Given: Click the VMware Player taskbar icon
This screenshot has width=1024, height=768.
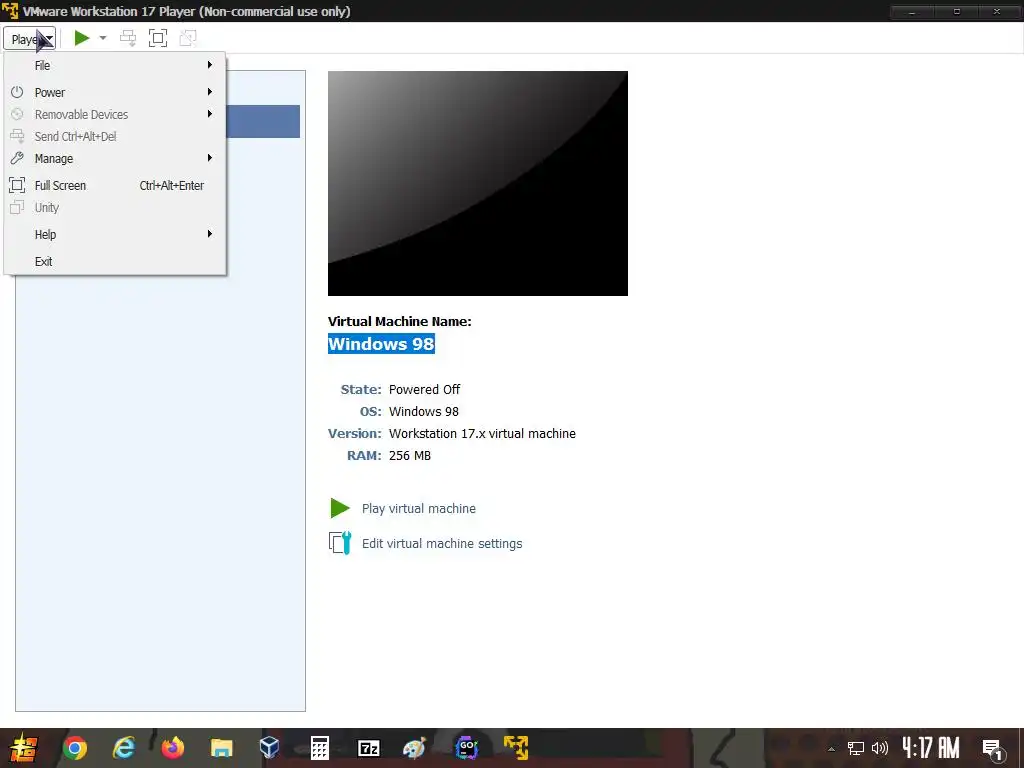Looking at the screenshot, I should (516, 748).
